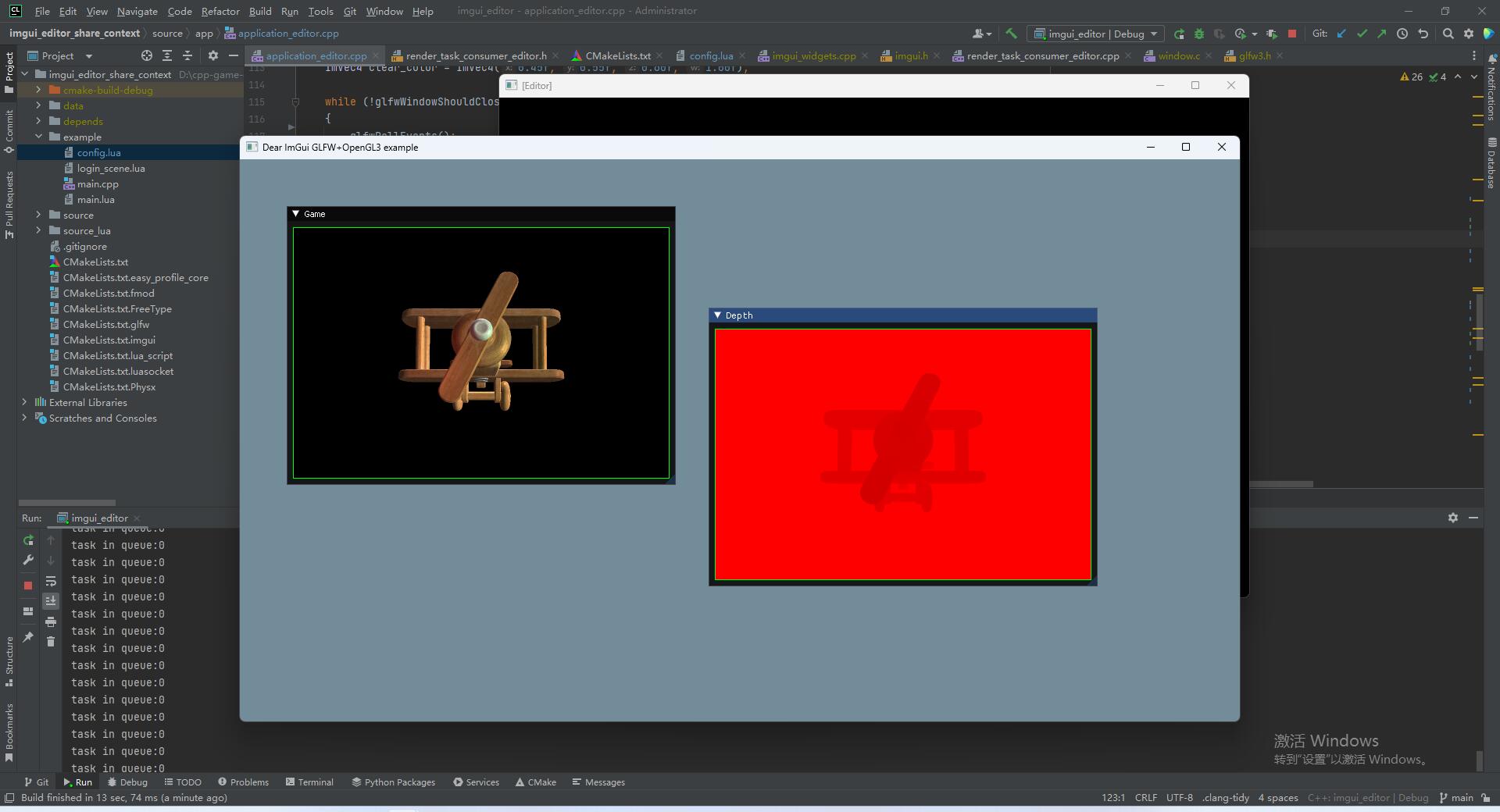Expand the depends folder
This screenshot has width=1500, height=812.
coord(38,121)
